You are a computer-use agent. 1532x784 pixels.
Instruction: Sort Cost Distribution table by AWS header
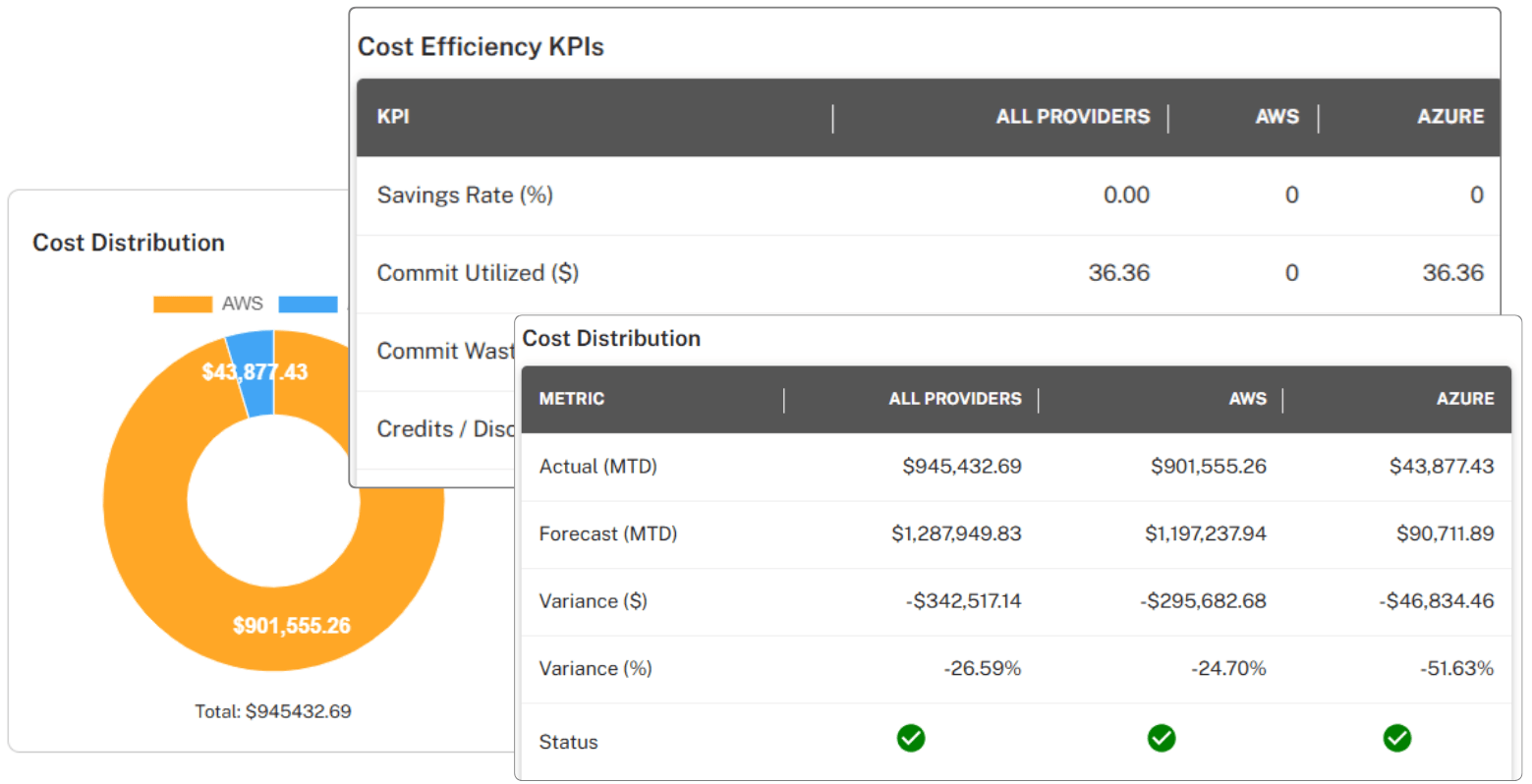pyautogui.click(x=1247, y=399)
